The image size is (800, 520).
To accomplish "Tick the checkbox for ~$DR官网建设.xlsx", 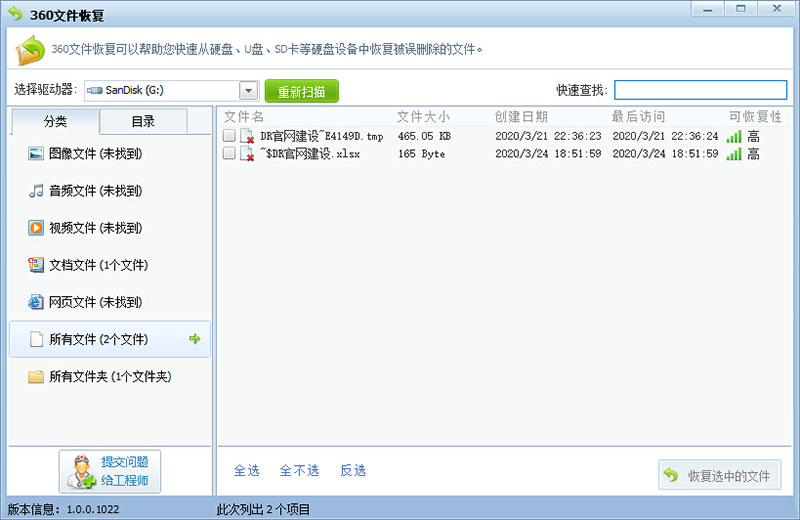I will (x=229, y=153).
